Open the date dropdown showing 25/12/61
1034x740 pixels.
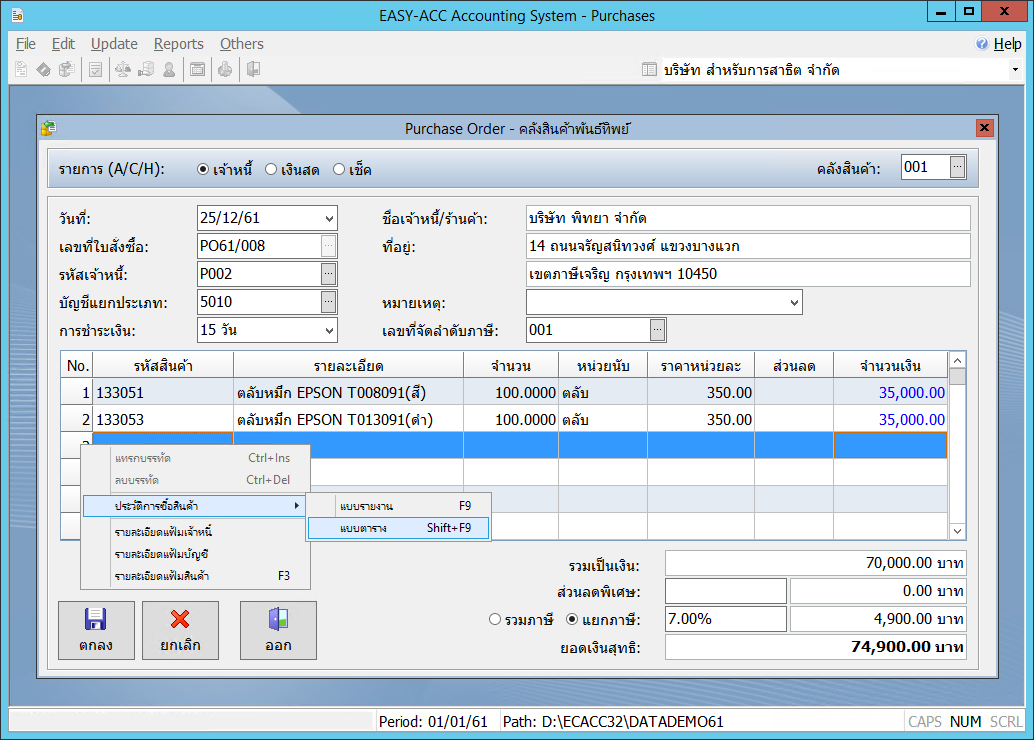329,218
